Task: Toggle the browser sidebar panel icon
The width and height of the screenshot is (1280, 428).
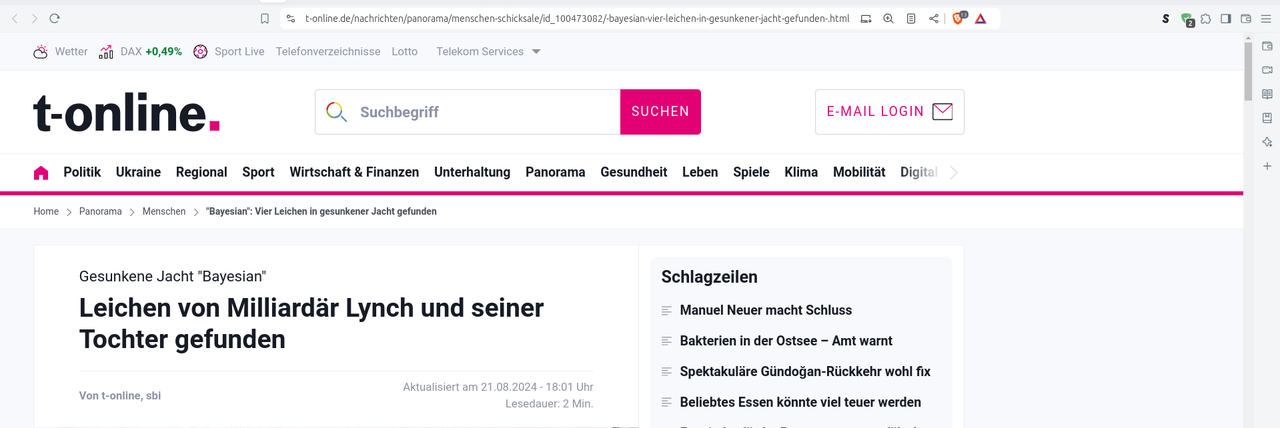Action: pyautogui.click(x=1226, y=18)
